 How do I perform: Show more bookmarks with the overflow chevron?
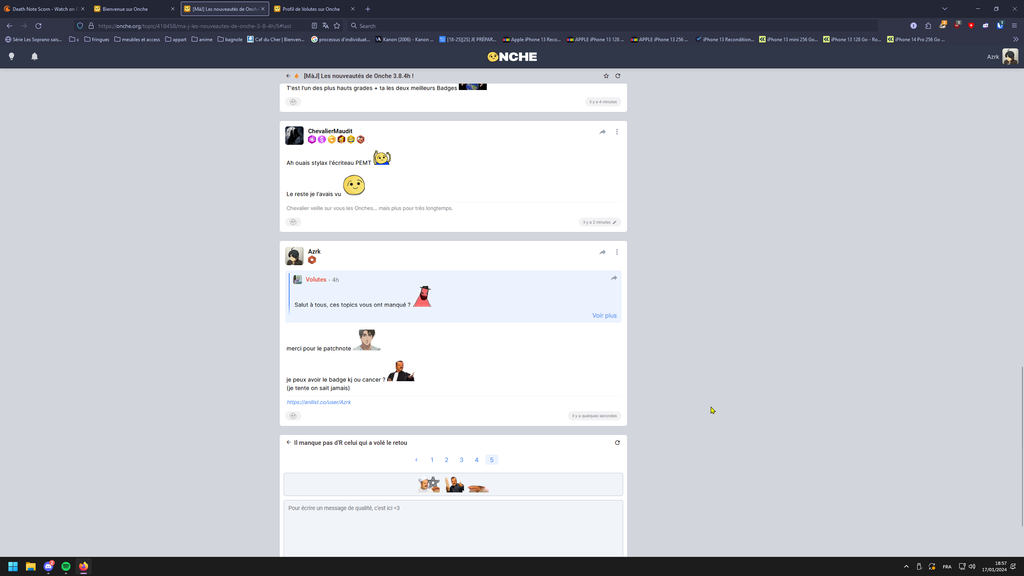(1016, 39)
